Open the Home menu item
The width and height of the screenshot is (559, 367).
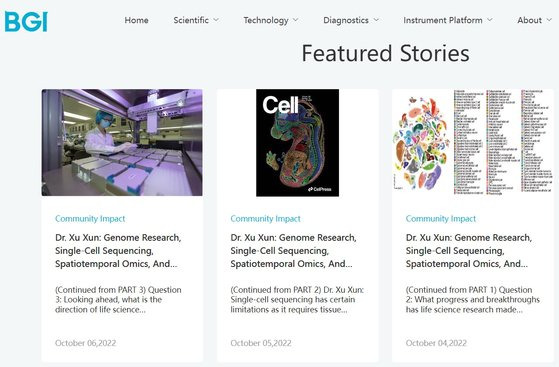coord(137,20)
